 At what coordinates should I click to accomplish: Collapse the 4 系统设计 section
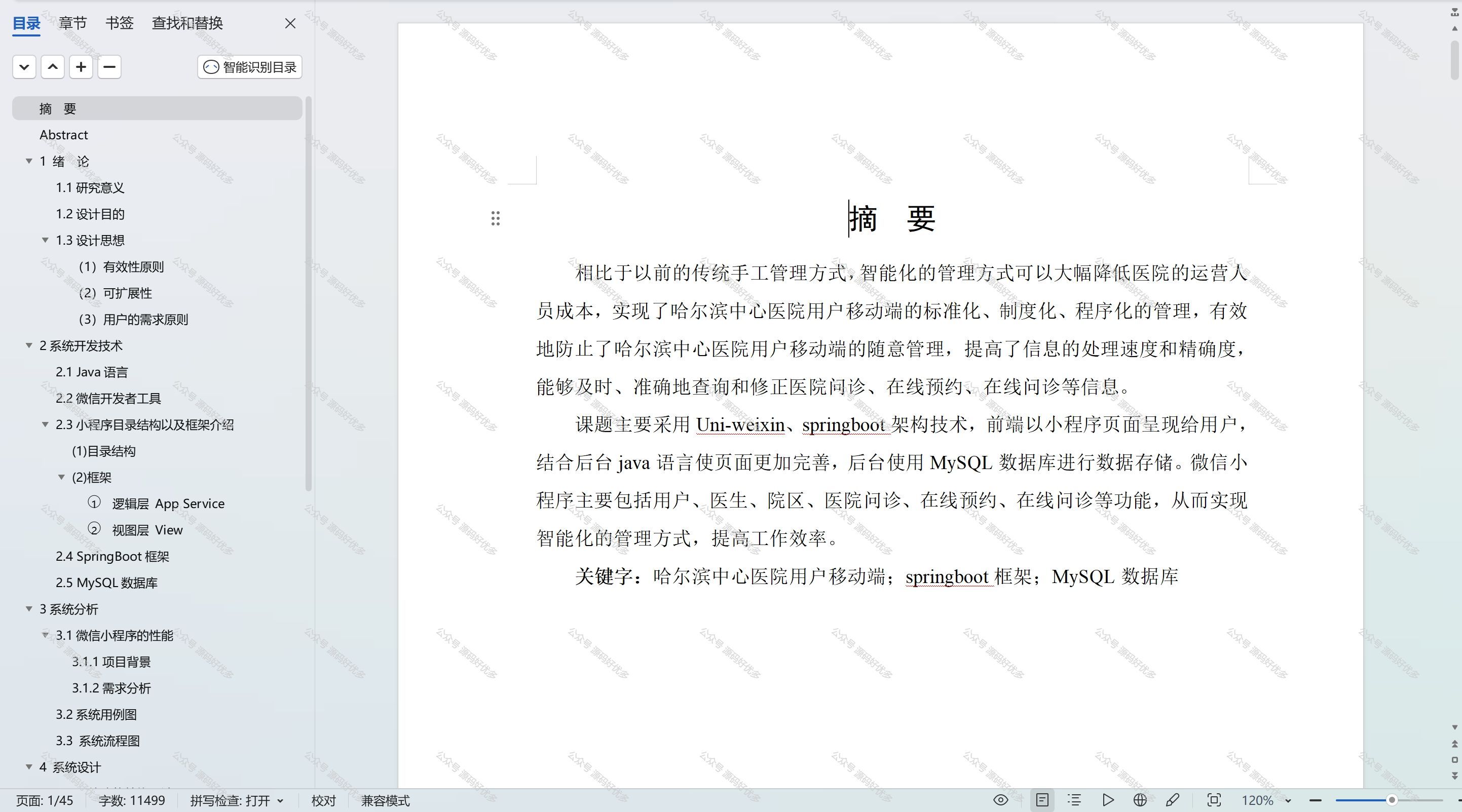[29, 767]
